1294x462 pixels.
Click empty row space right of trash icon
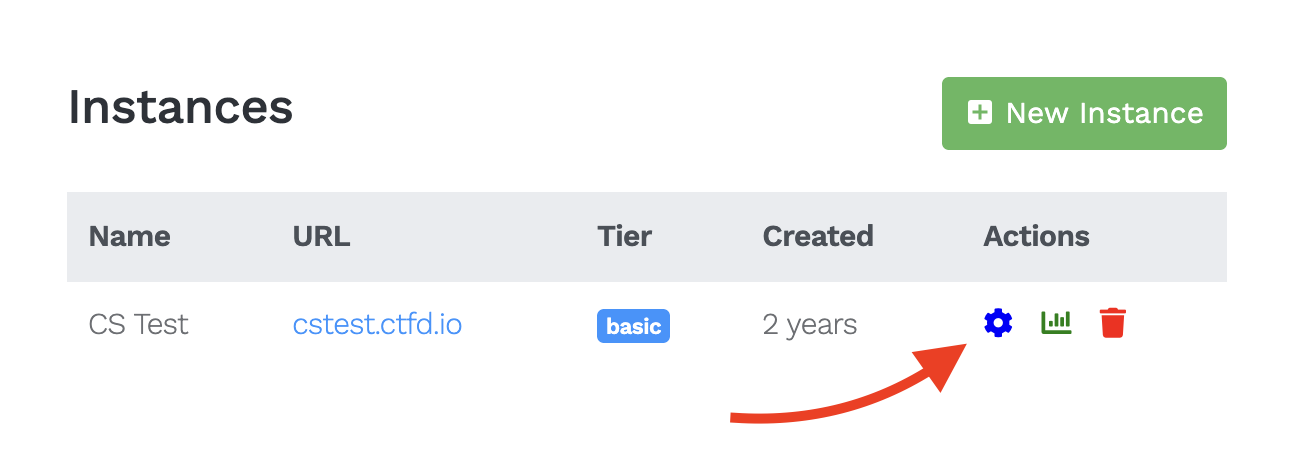(1180, 324)
